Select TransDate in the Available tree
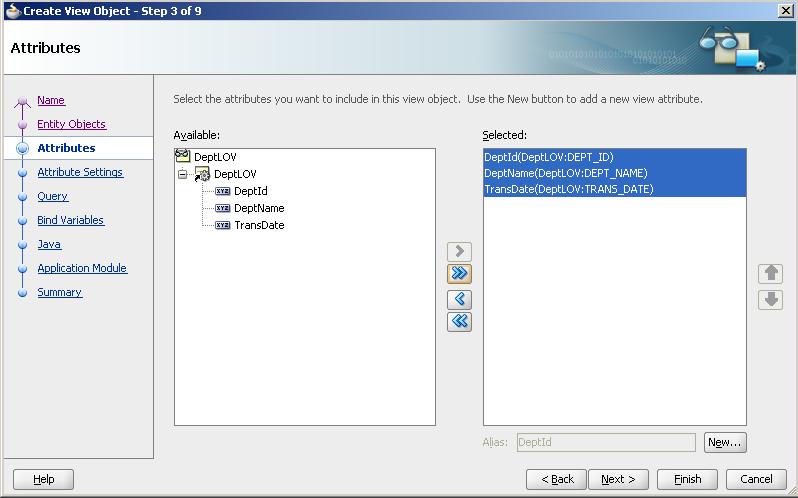This screenshot has width=798, height=498. (259, 225)
